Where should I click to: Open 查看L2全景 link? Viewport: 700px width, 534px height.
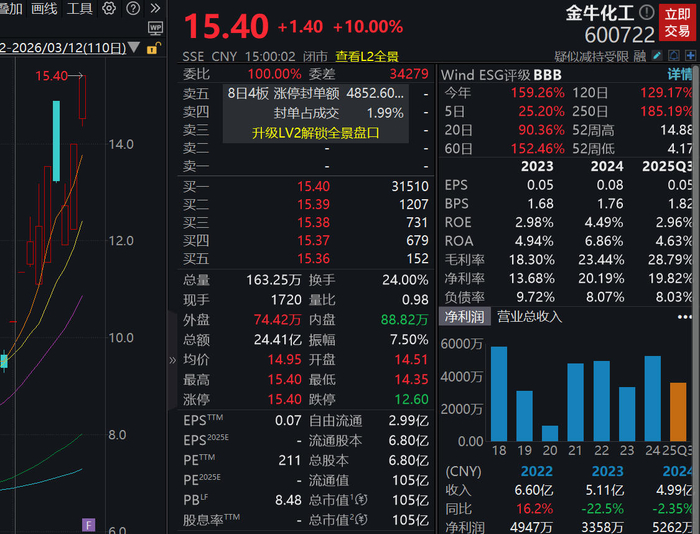(367, 56)
